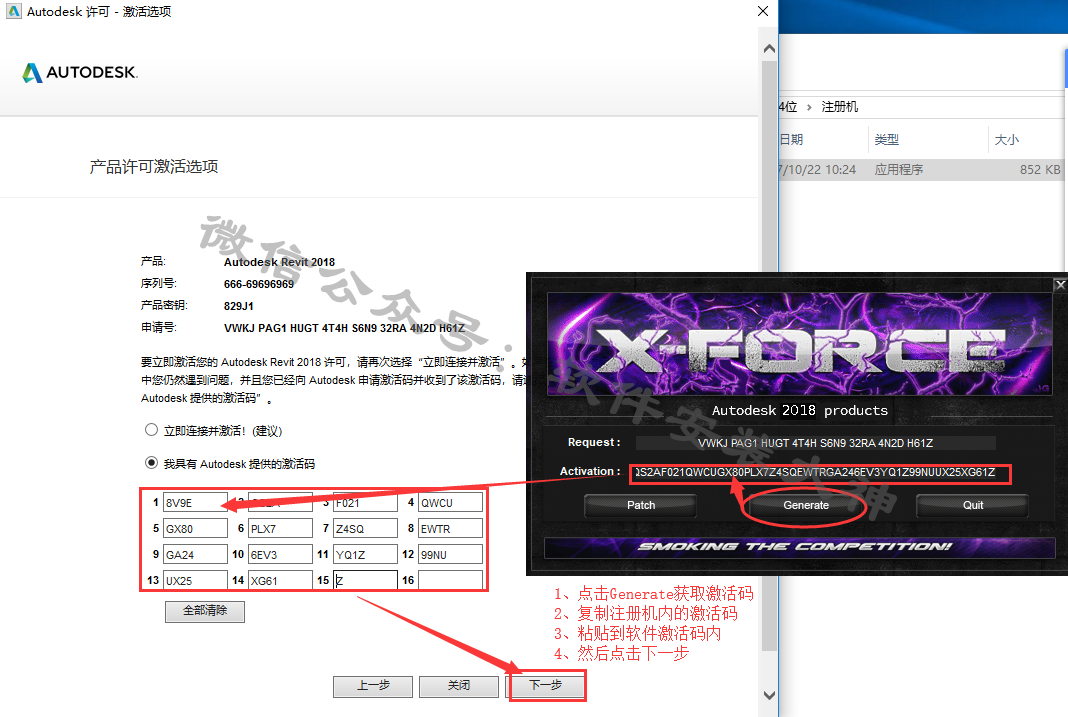Image resolution: width=1068 pixels, height=717 pixels.
Task: Click the serial number 666-69696969
Action: click(x=259, y=284)
